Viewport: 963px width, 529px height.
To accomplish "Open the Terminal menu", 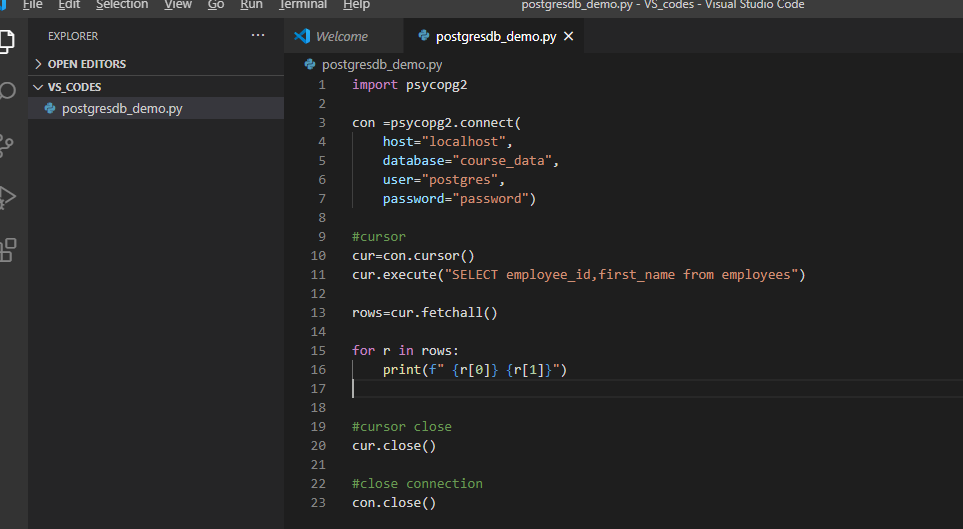I will 303,5.
